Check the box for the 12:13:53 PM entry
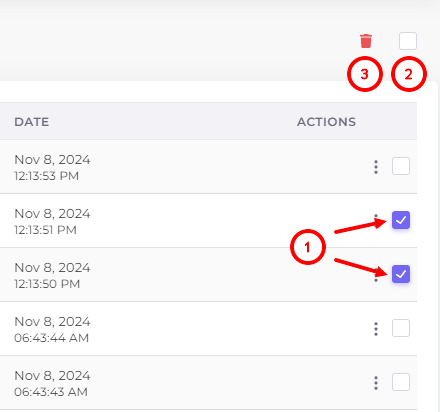 (x=401, y=166)
